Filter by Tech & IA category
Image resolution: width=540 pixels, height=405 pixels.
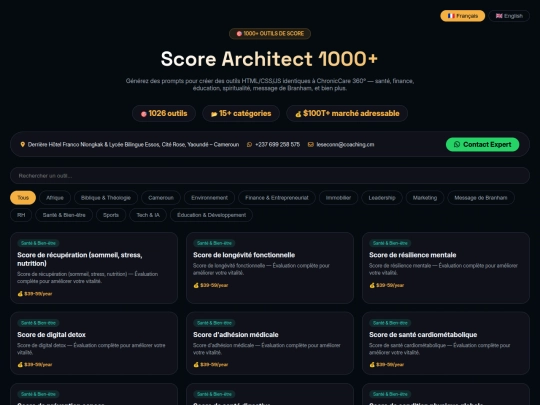click(148, 215)
